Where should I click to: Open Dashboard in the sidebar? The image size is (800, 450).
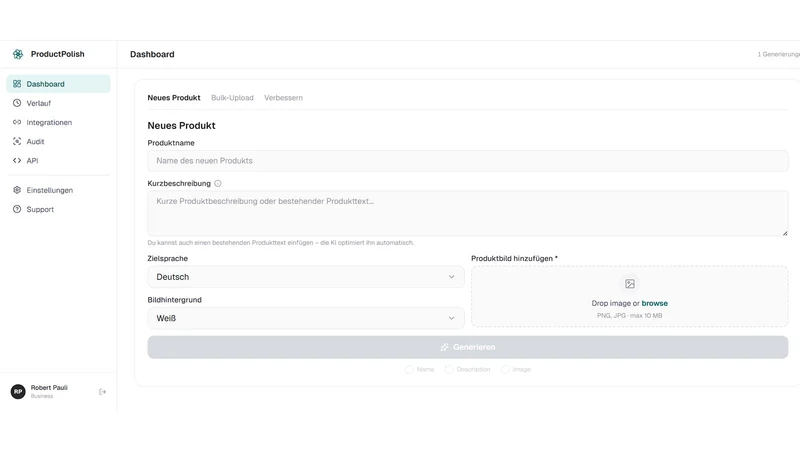click(x=58, y=84)
